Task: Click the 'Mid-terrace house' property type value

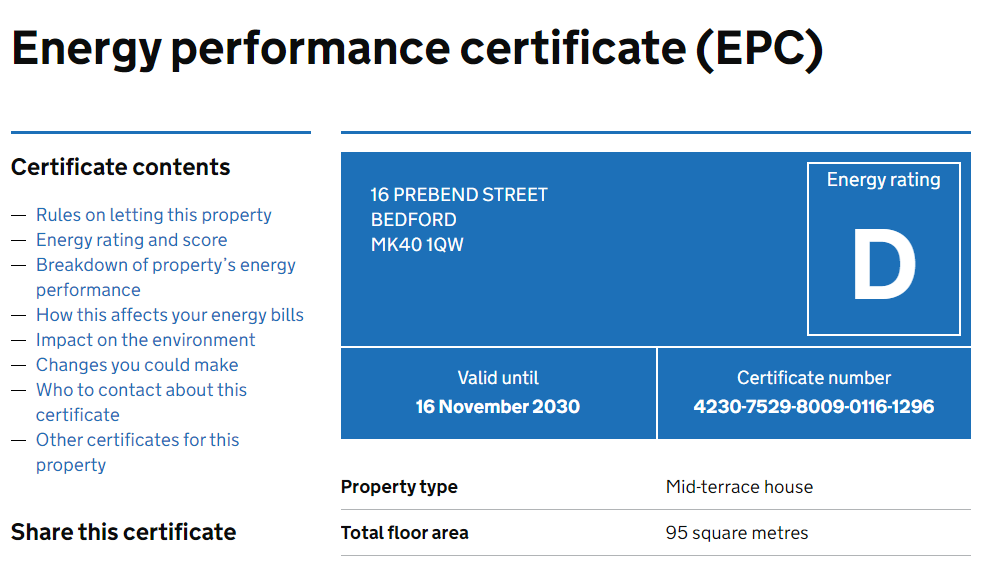Action: (739, 487)
